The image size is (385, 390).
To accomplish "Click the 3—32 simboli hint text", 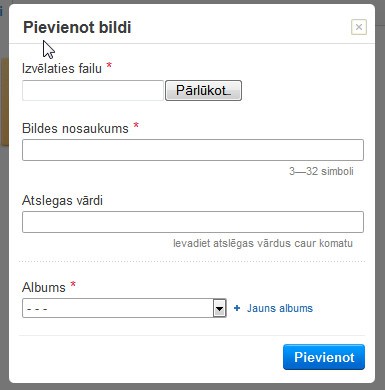I will (x=321, y=171).
